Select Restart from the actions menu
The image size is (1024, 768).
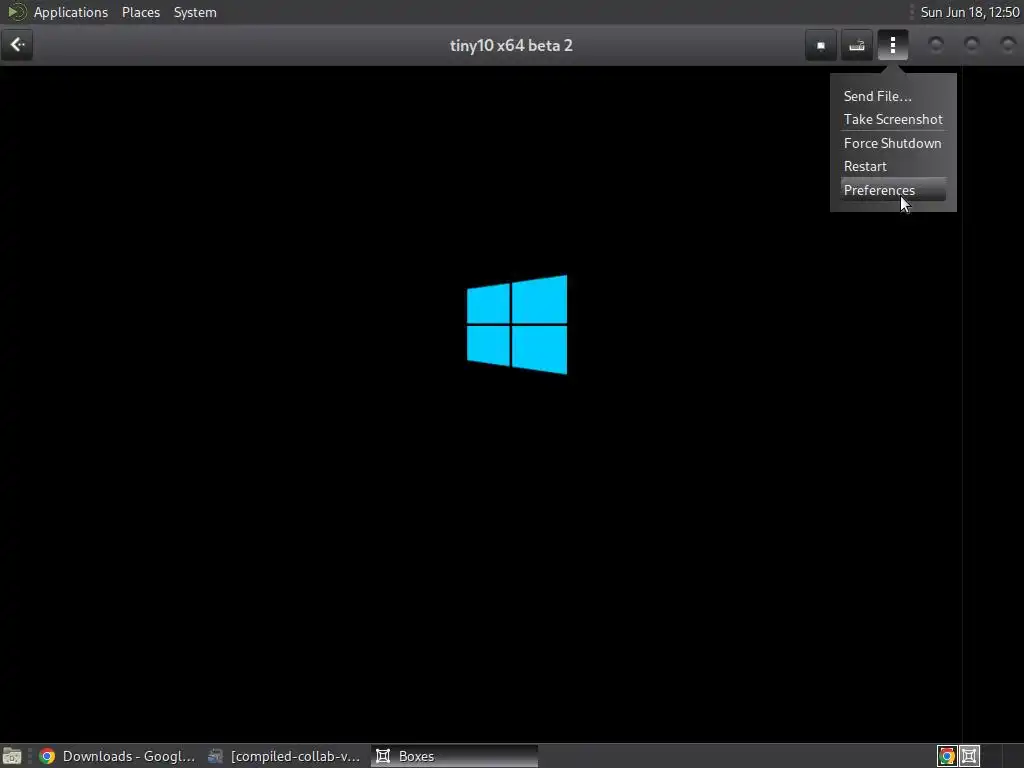[x=892, y=167]
